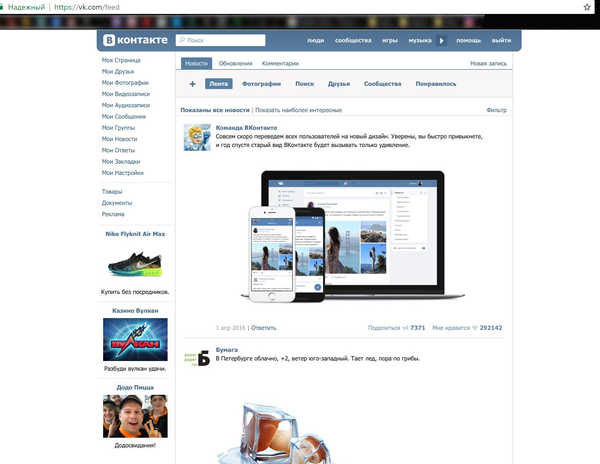Viewport: 600px width, 464px height.
Task: Create a post via Новая запись
Action: [488, 63]
